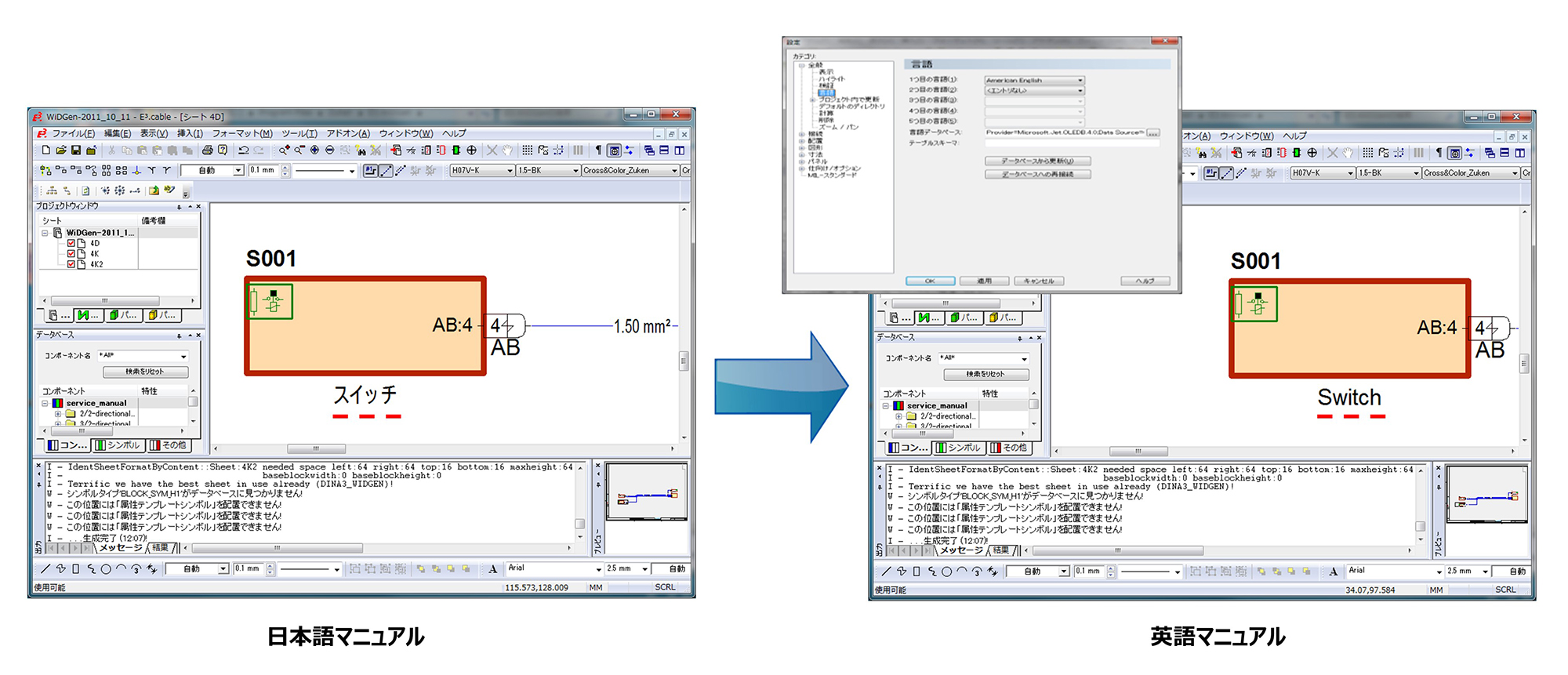Click the preview thumbnail in left window
1568x675 pixels.
(647, 492)
